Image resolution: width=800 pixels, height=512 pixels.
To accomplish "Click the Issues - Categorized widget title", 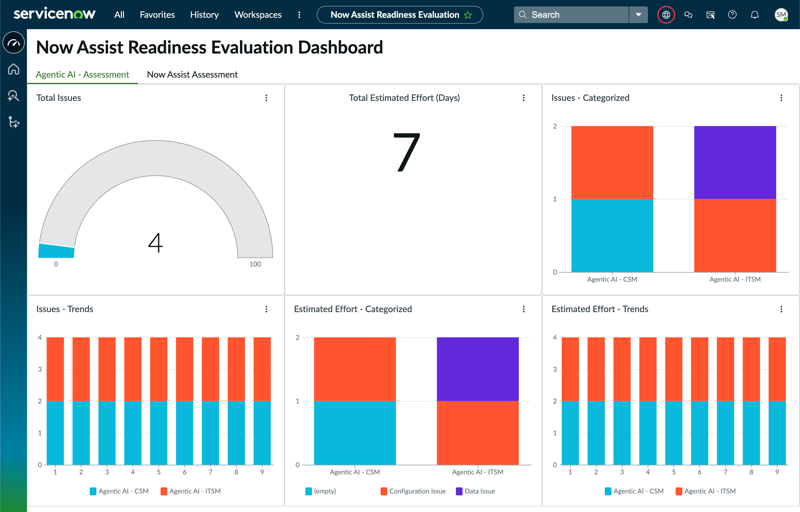I will 590,98.
